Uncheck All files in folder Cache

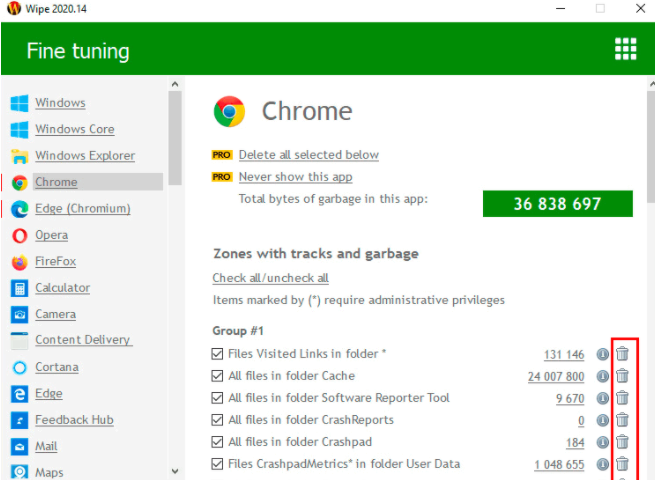tap(217, 376)
